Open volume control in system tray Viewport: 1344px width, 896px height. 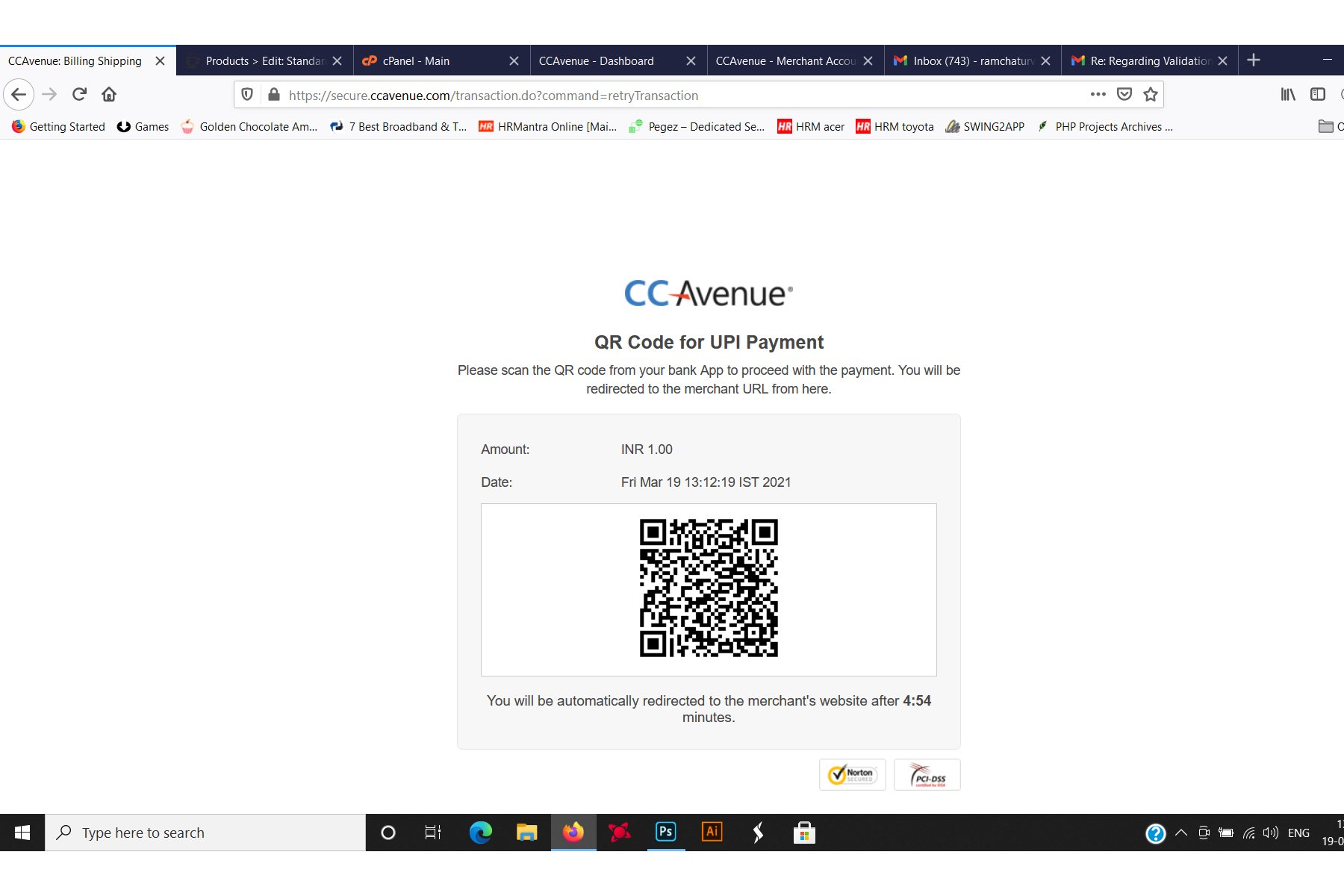[x=1271, y=833]
